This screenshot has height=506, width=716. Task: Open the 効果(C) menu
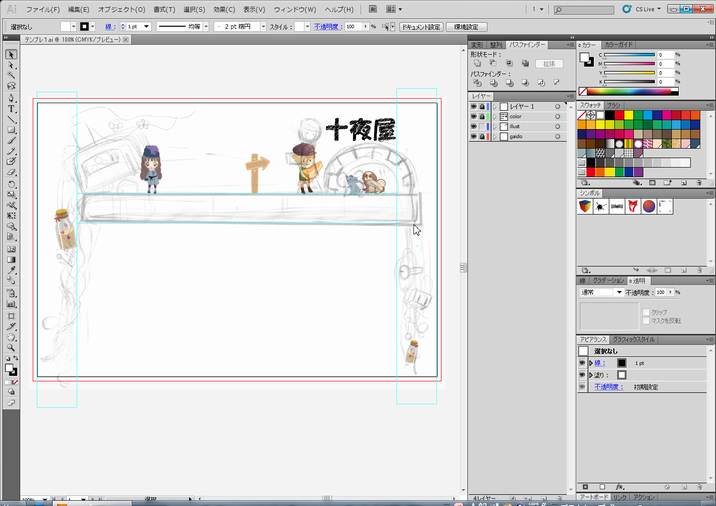coord(224,9)
